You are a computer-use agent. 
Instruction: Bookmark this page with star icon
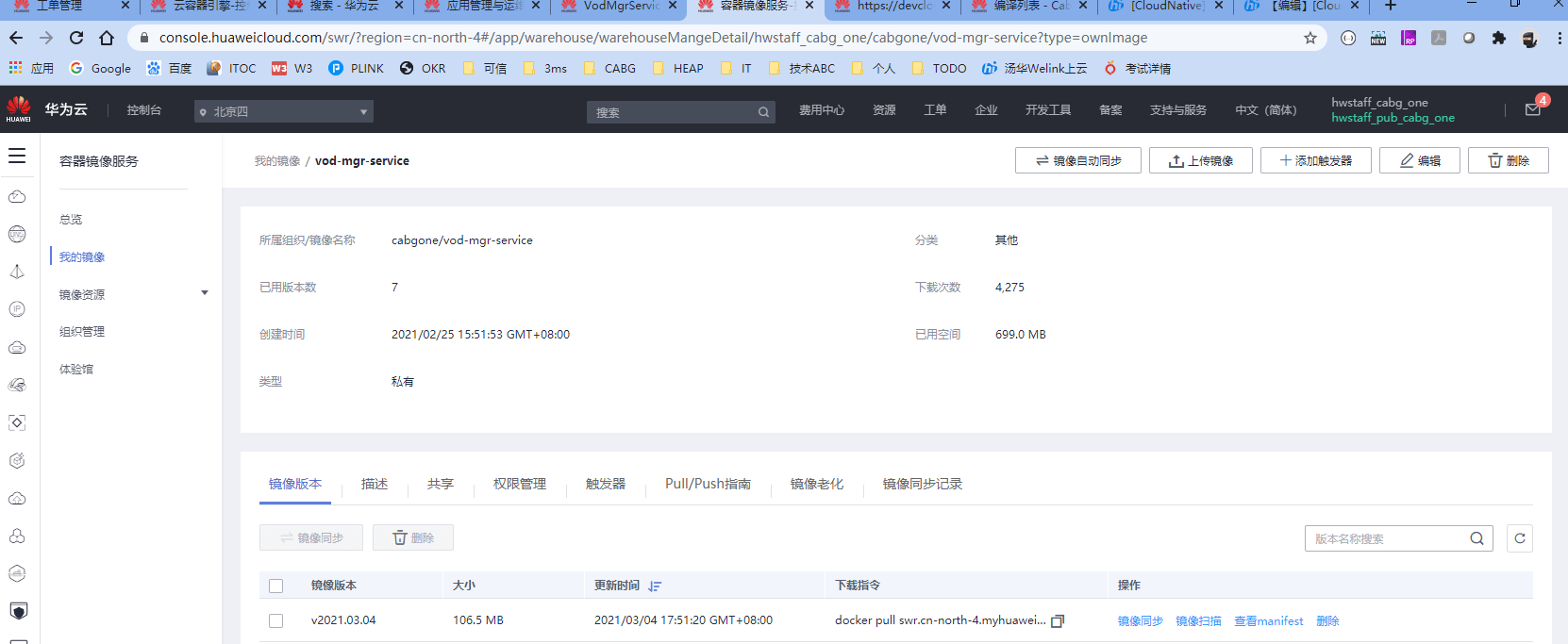pyautogui.click(x=1310, y=38)
